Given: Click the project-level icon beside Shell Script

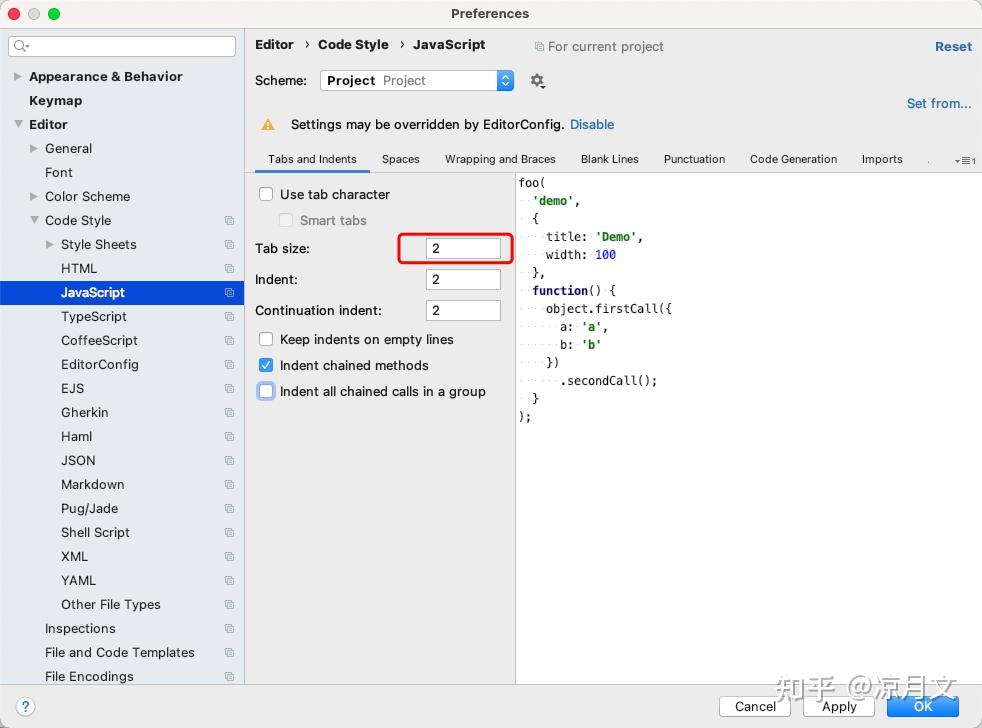Looking at the screenshot, I should (x=229, y=533).
